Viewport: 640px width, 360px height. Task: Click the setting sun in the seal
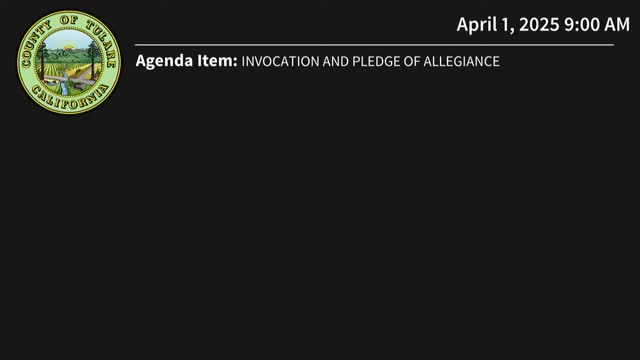point(69,47)
